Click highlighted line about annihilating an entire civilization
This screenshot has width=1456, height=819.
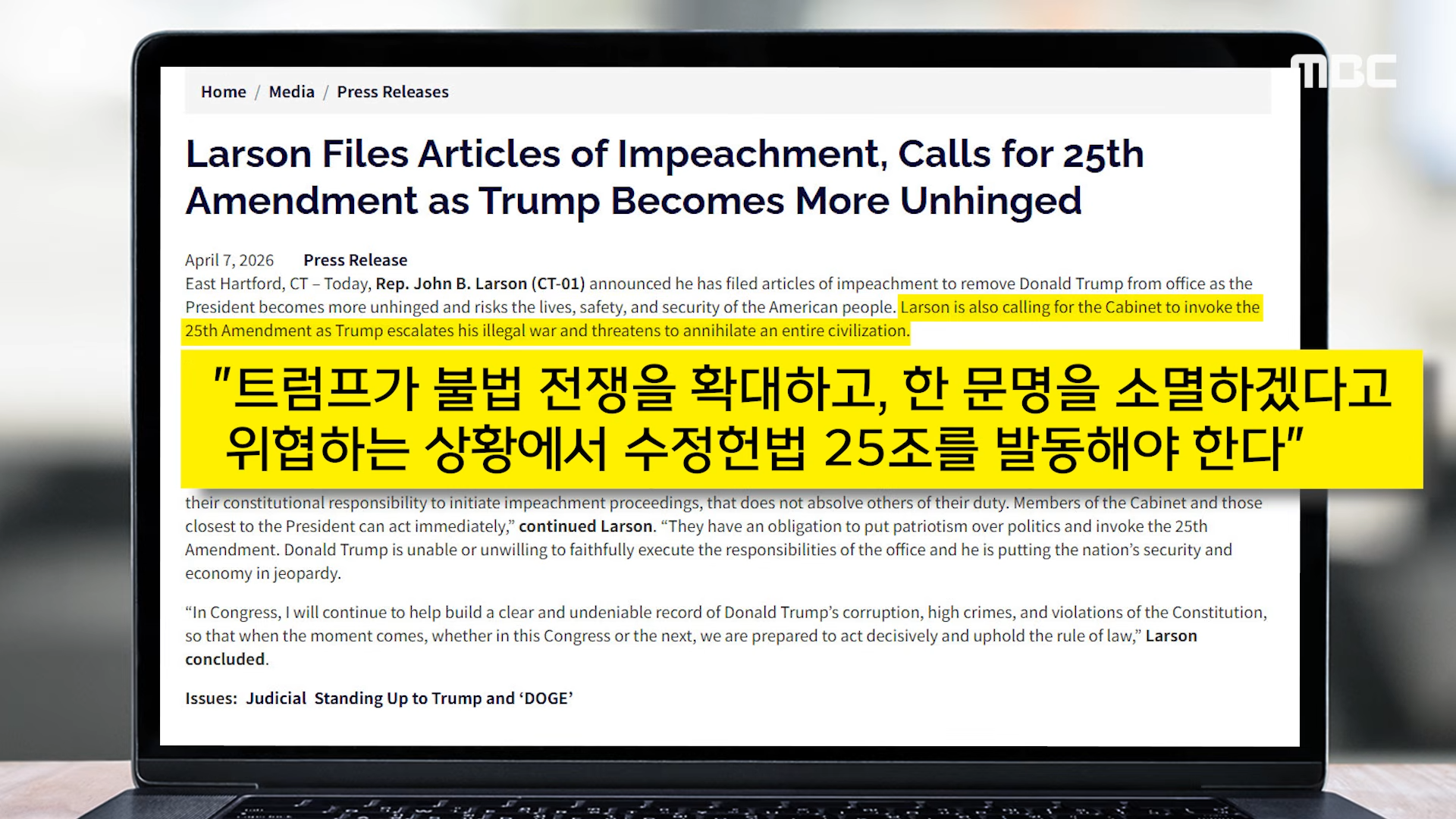[x=547, y=331]
